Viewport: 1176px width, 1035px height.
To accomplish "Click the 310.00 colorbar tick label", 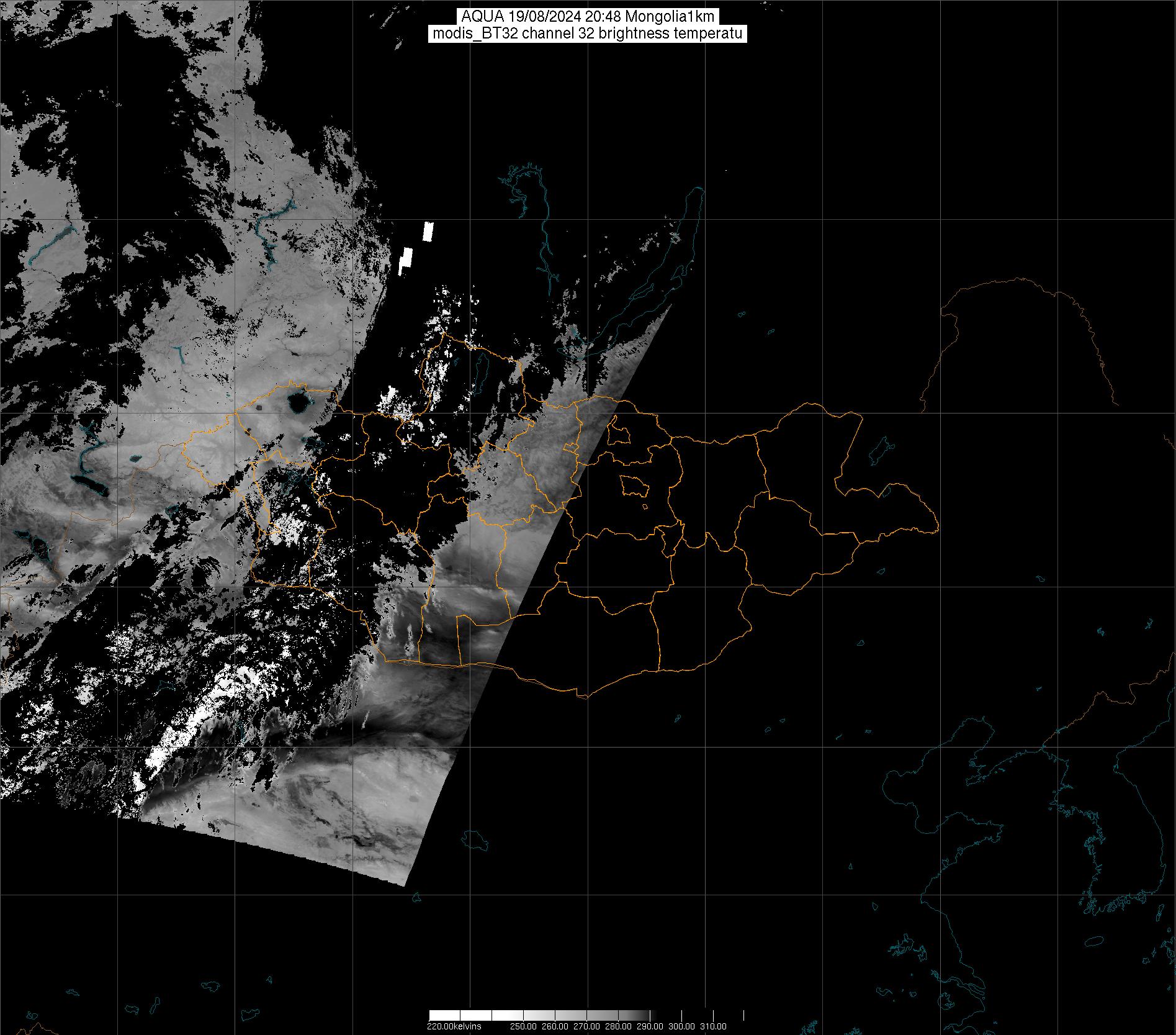I will (x=713, y=1026).
